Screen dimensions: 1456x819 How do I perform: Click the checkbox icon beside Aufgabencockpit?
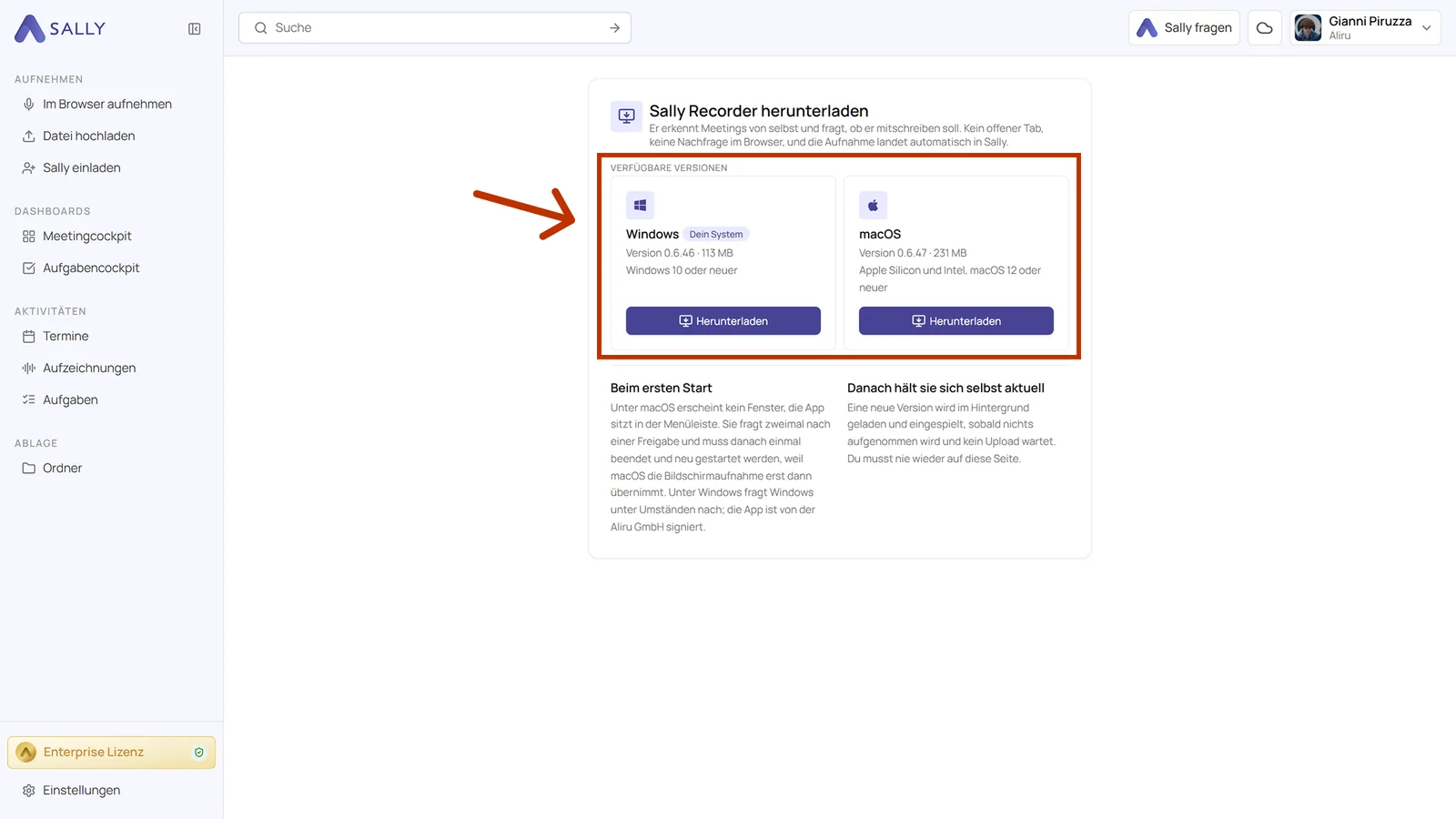tap(29, 268)
